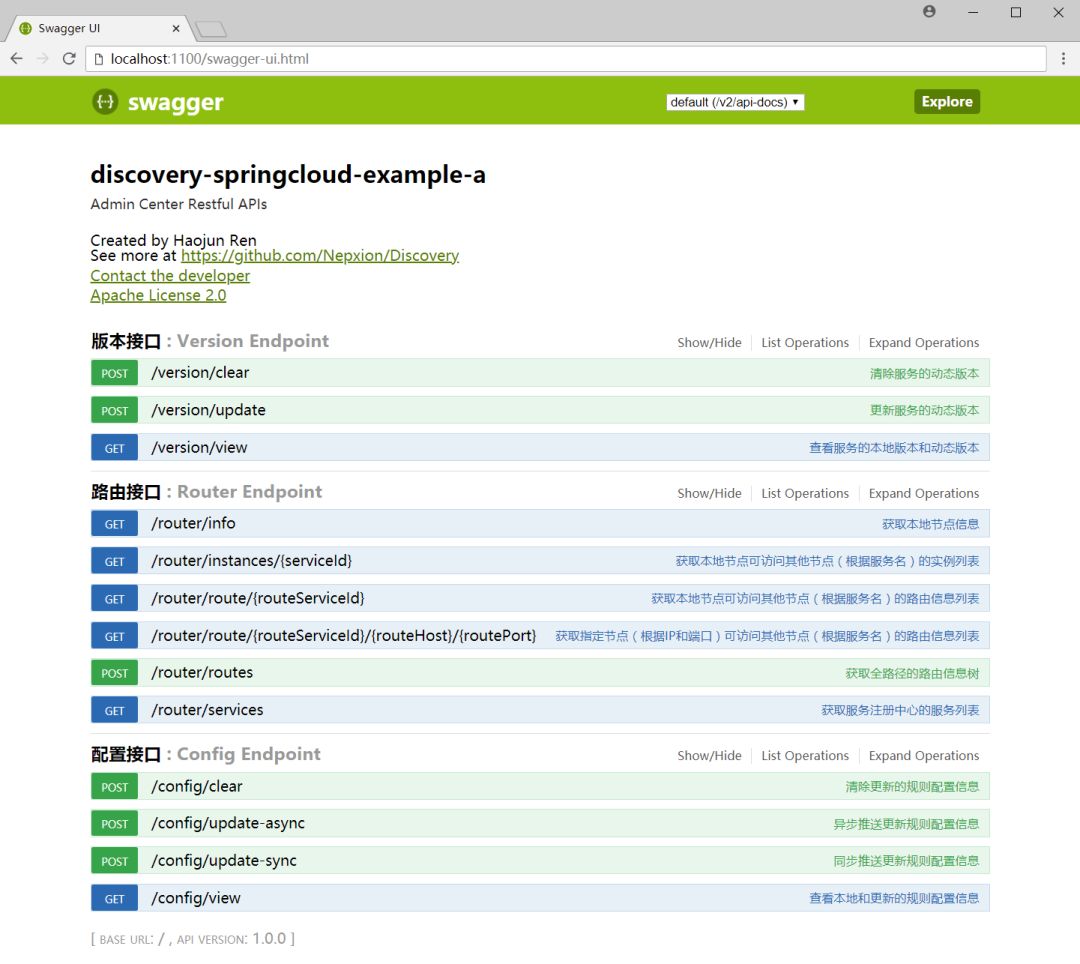The height and width of the screenshot is (964, 1080).
Task: Click List Operations for Version Endpoint
Action: pos(805,342)
